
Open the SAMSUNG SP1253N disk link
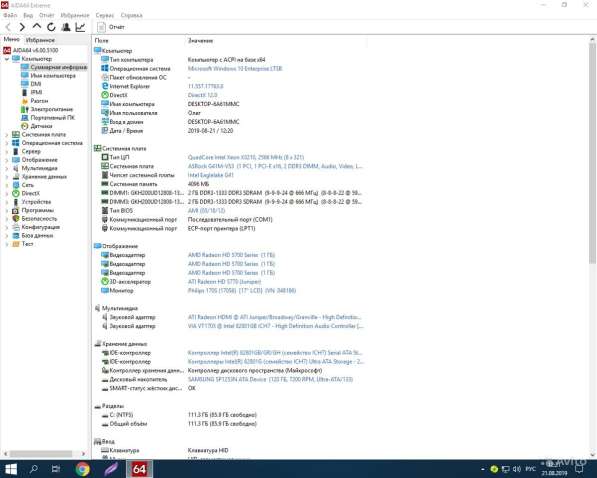coord(270,379)
